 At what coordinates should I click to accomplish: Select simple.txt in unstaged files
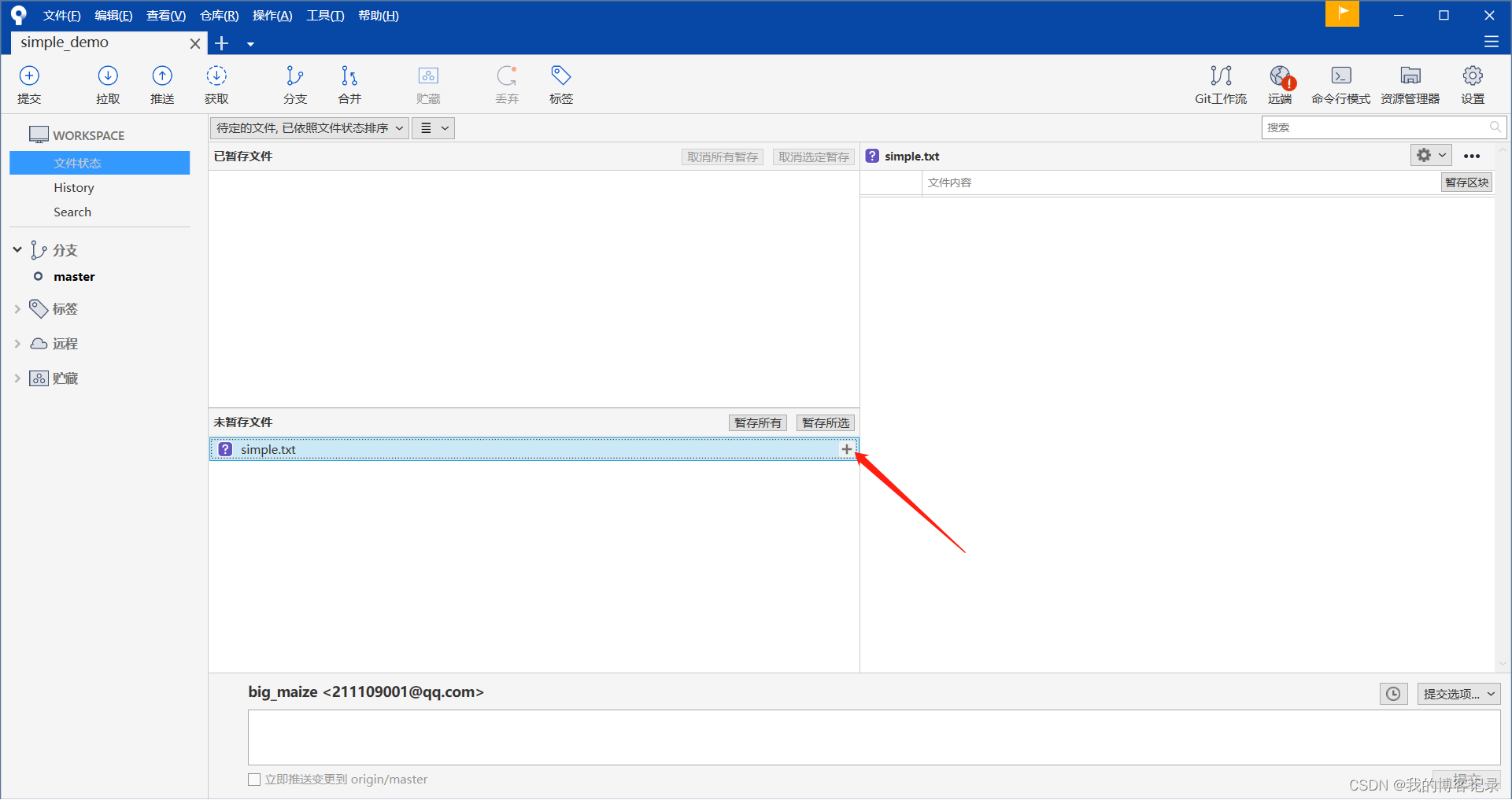534,449
